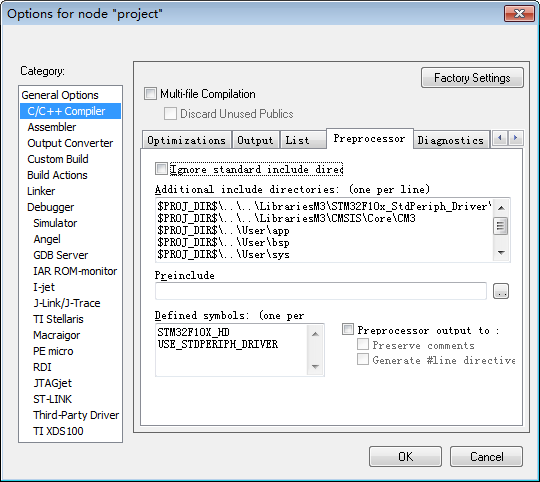540x482 pixels.
Task: Click scroll-down arrow of Defined symbols box
Action: click(x=315, y=367)
